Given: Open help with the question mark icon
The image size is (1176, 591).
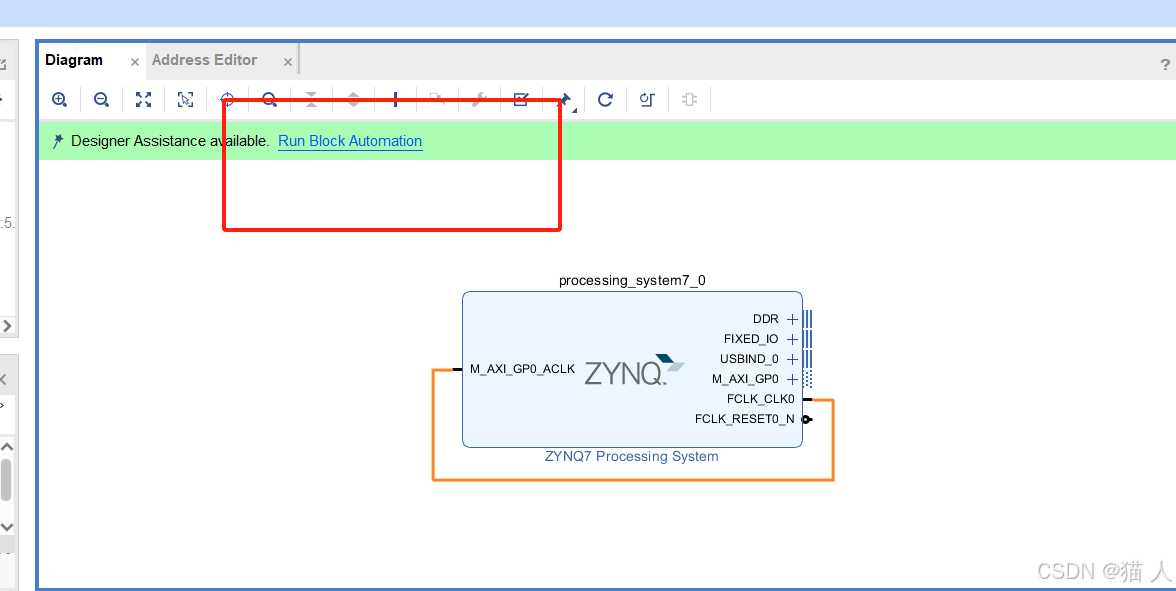Looking at the screenshot, I should [x=1165, y=65].
